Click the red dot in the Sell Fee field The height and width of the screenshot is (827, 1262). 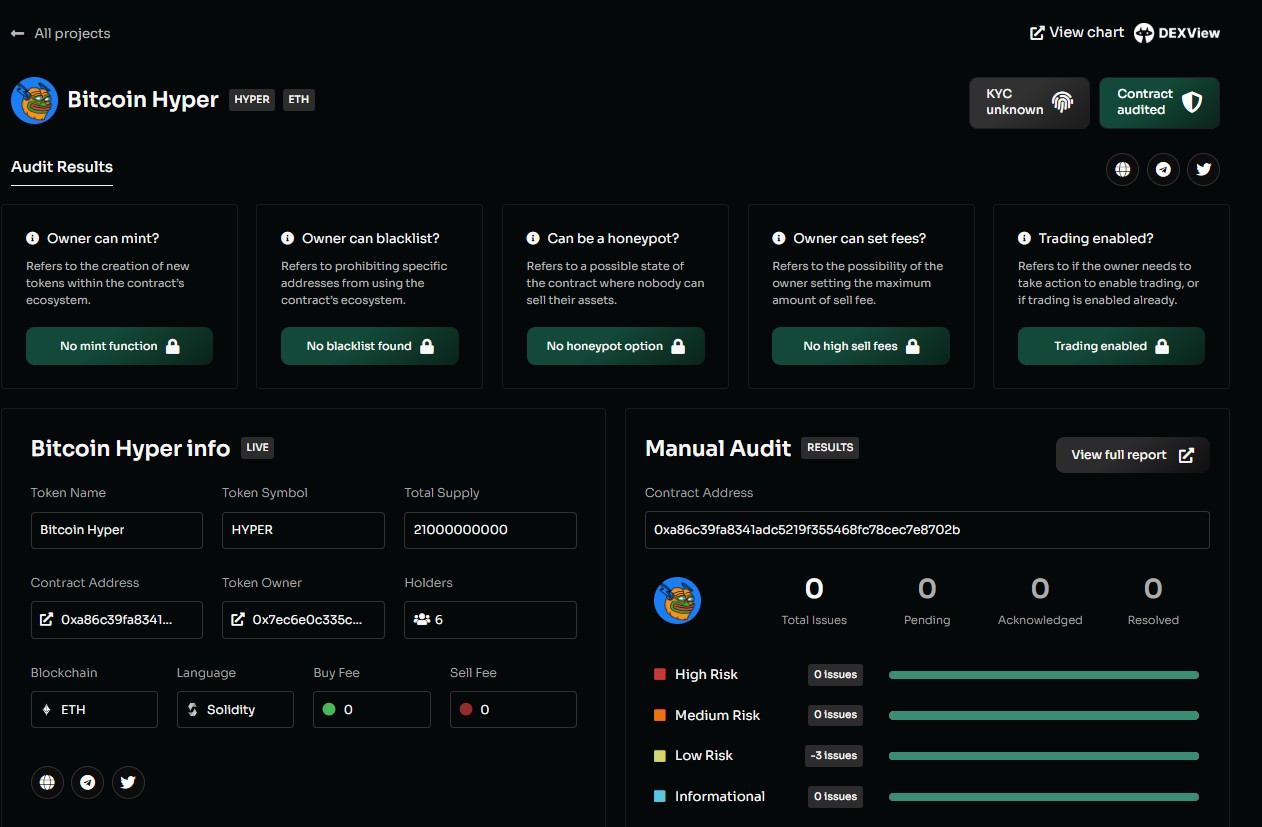(466, 710)
